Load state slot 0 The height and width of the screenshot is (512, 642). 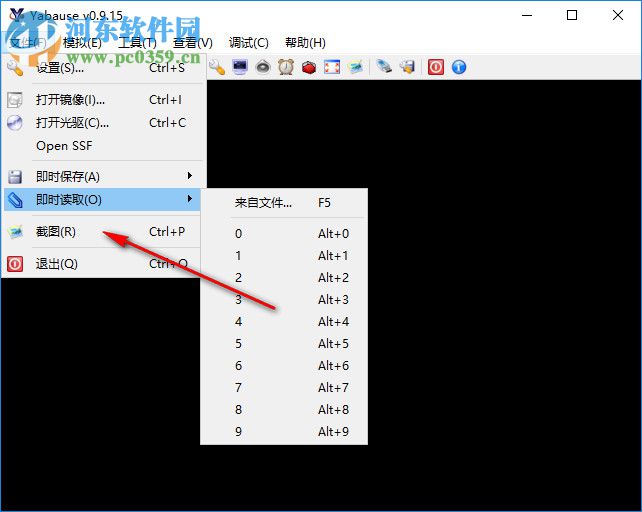pyautogui.click(x=284, y=233)
